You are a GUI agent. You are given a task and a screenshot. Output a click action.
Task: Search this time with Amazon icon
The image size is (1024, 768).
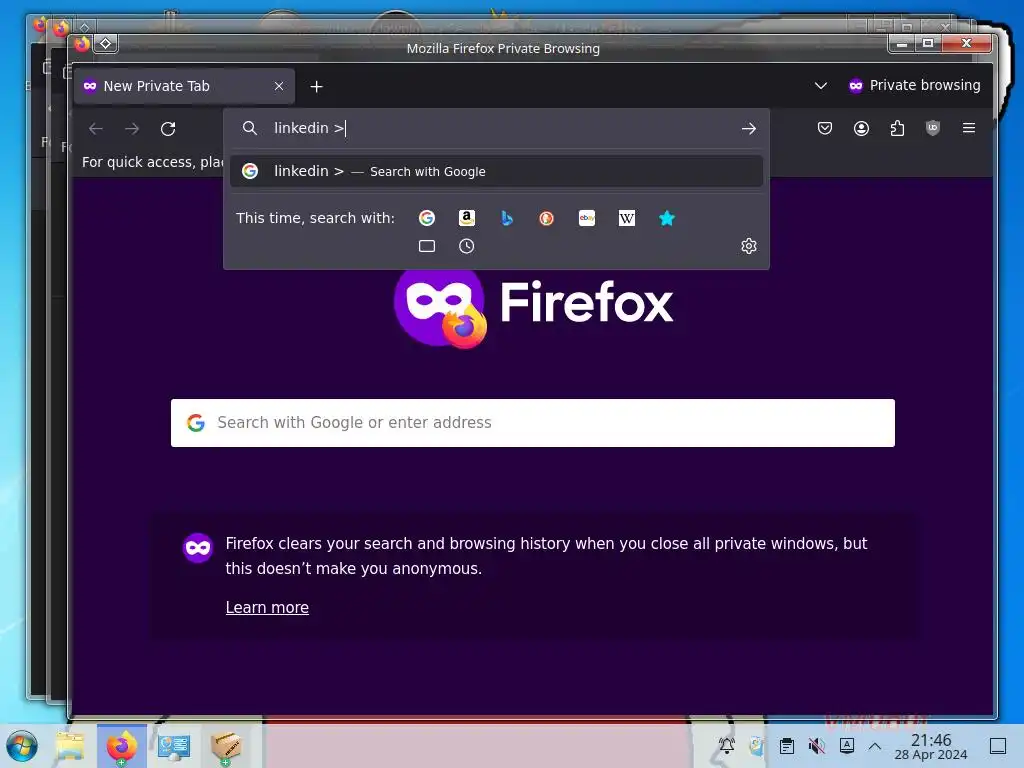466,218
